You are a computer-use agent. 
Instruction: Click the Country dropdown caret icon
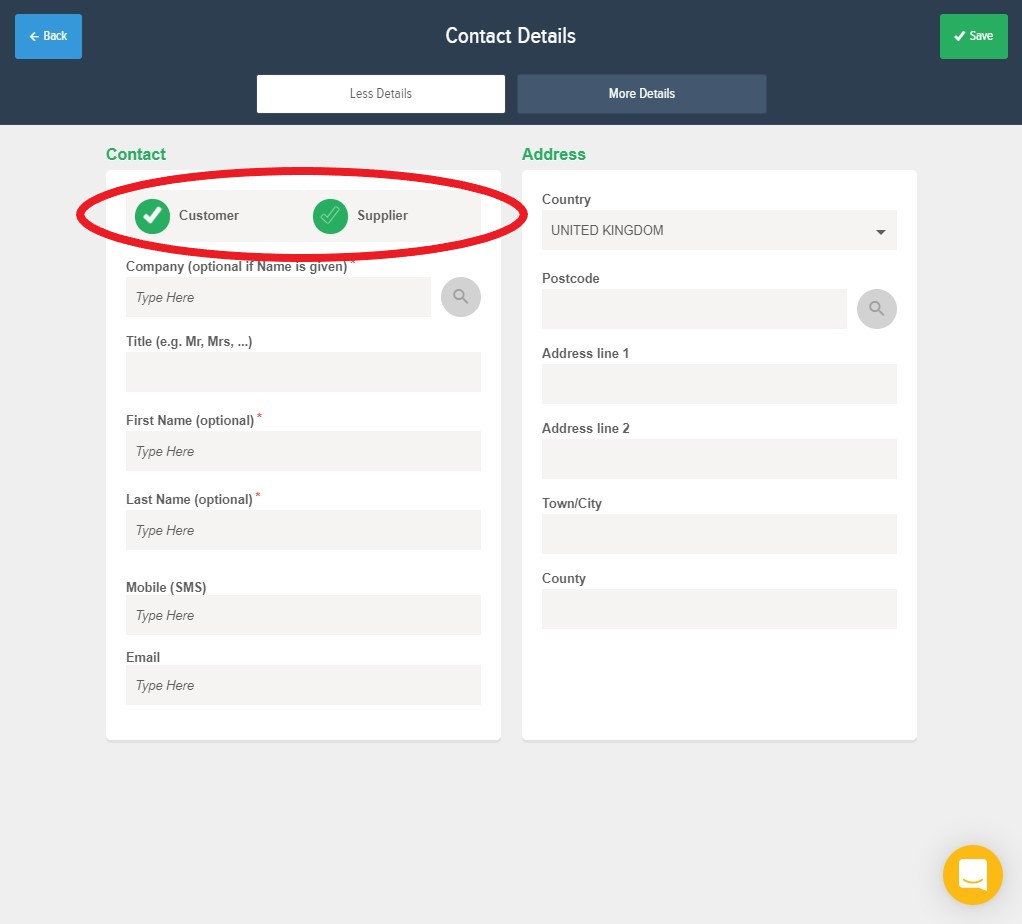(881, 231)
